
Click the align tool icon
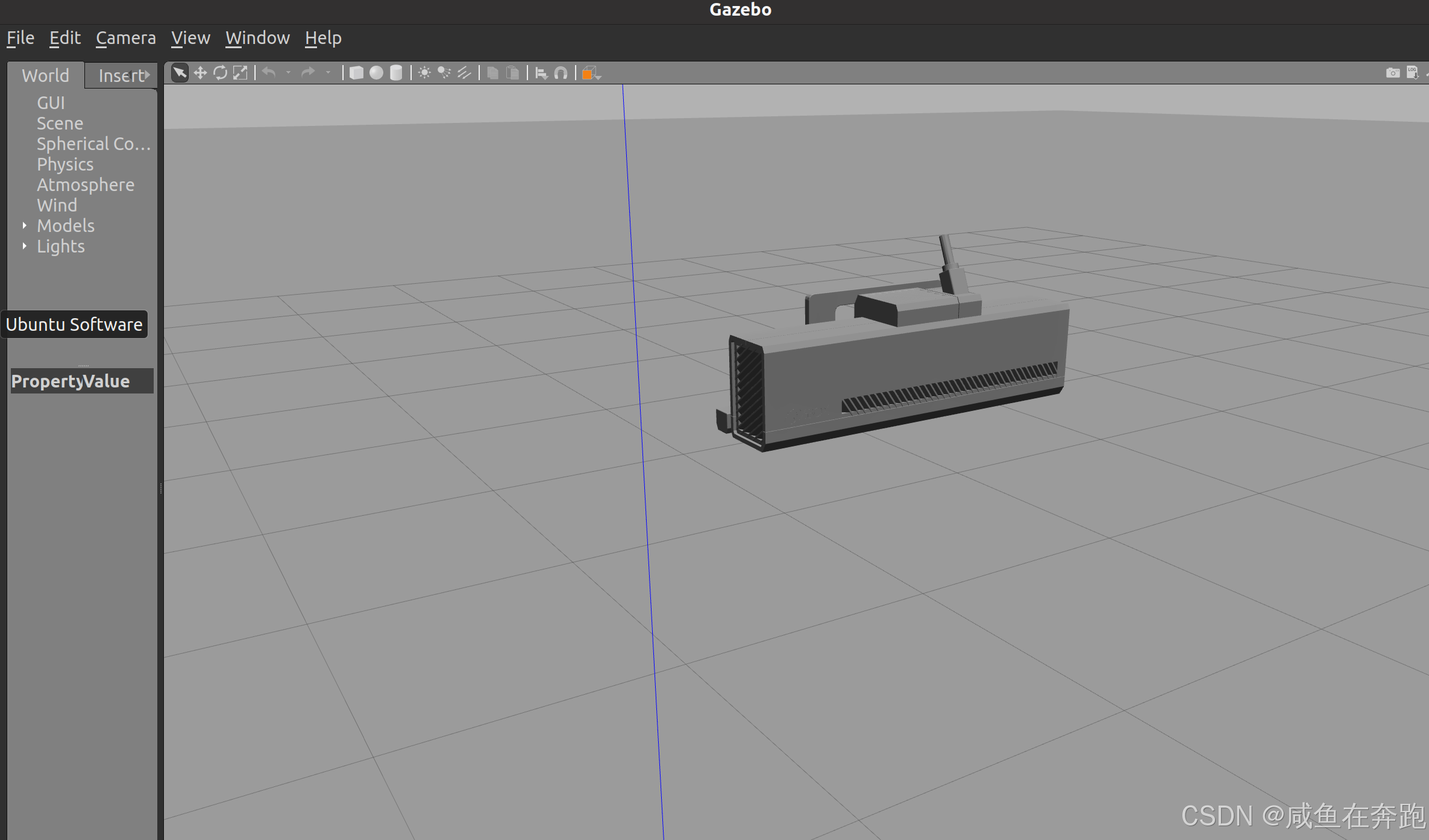point(541,73)
